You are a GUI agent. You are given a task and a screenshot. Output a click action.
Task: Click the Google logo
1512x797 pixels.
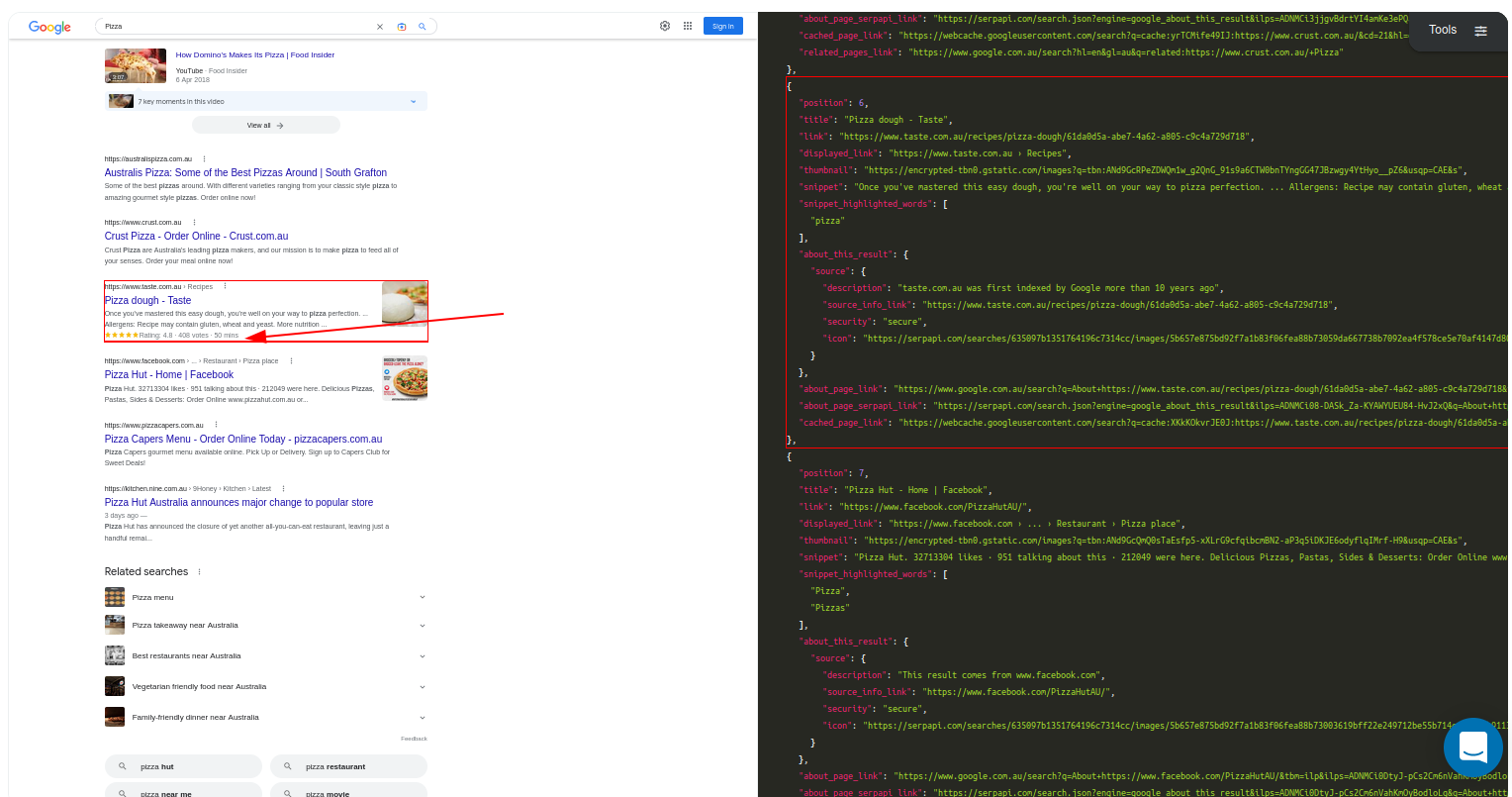click(x=48, y=27)
